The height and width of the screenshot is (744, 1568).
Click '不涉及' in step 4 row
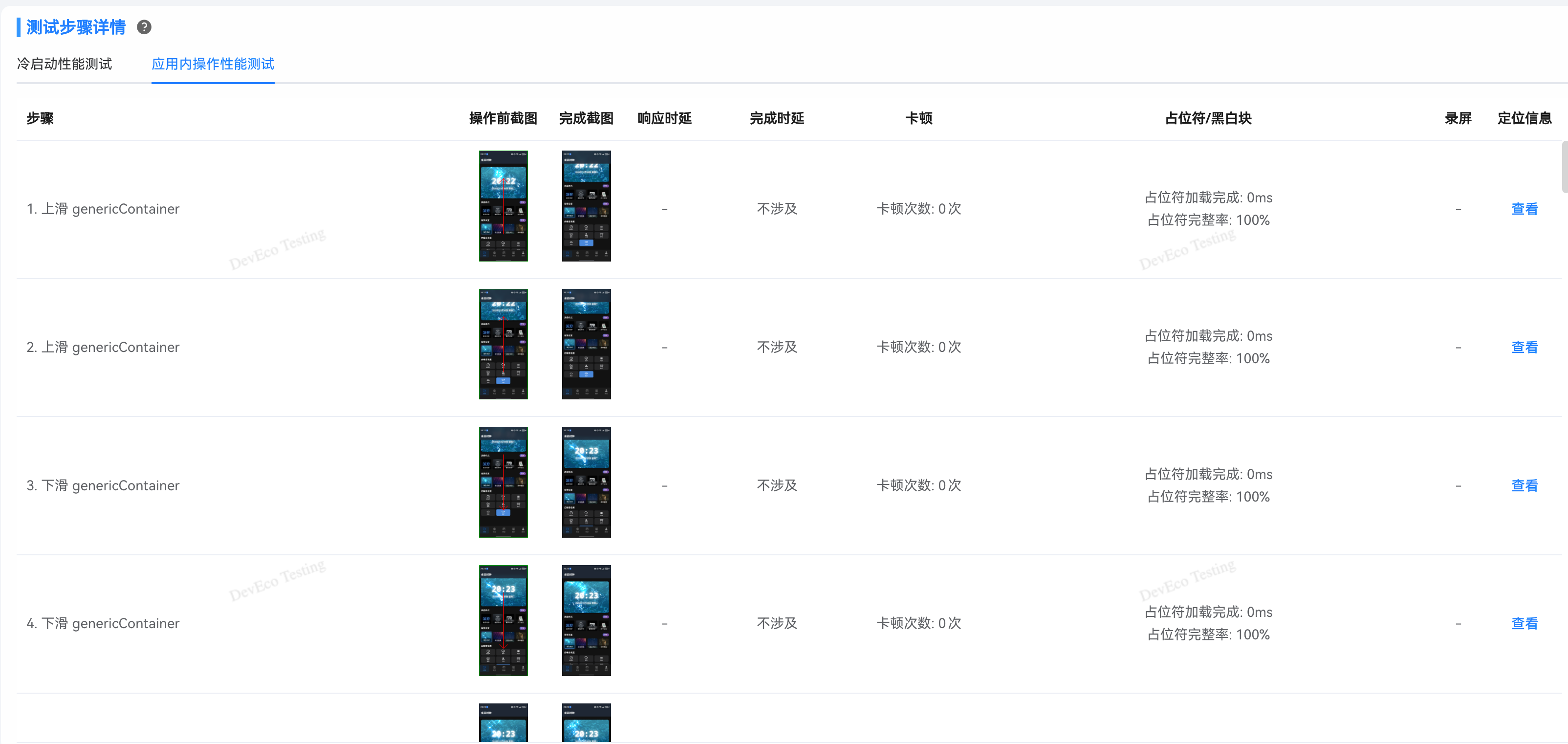click(x=777, y=623)
